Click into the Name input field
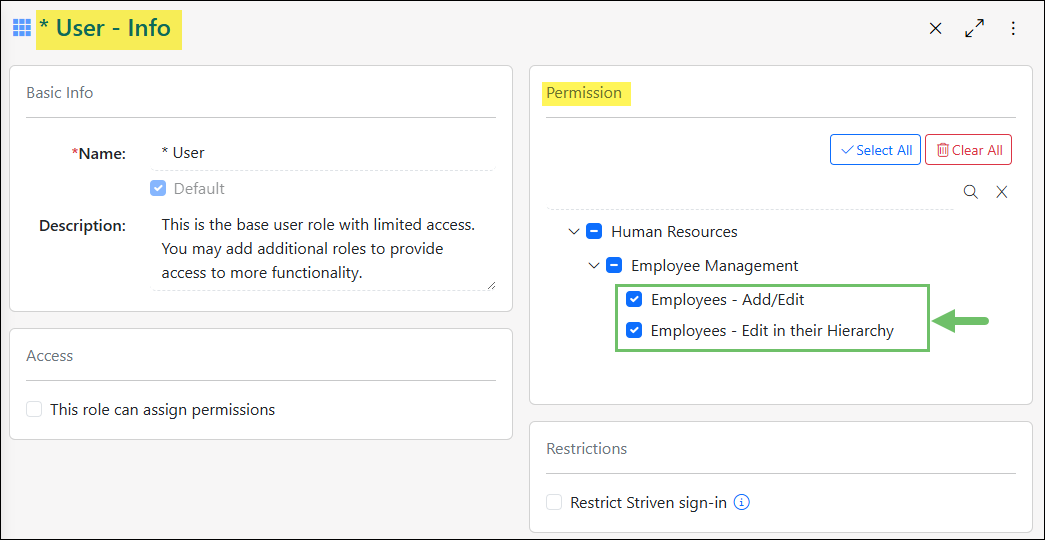This screenshot has height=540, width=1045. 323,153
